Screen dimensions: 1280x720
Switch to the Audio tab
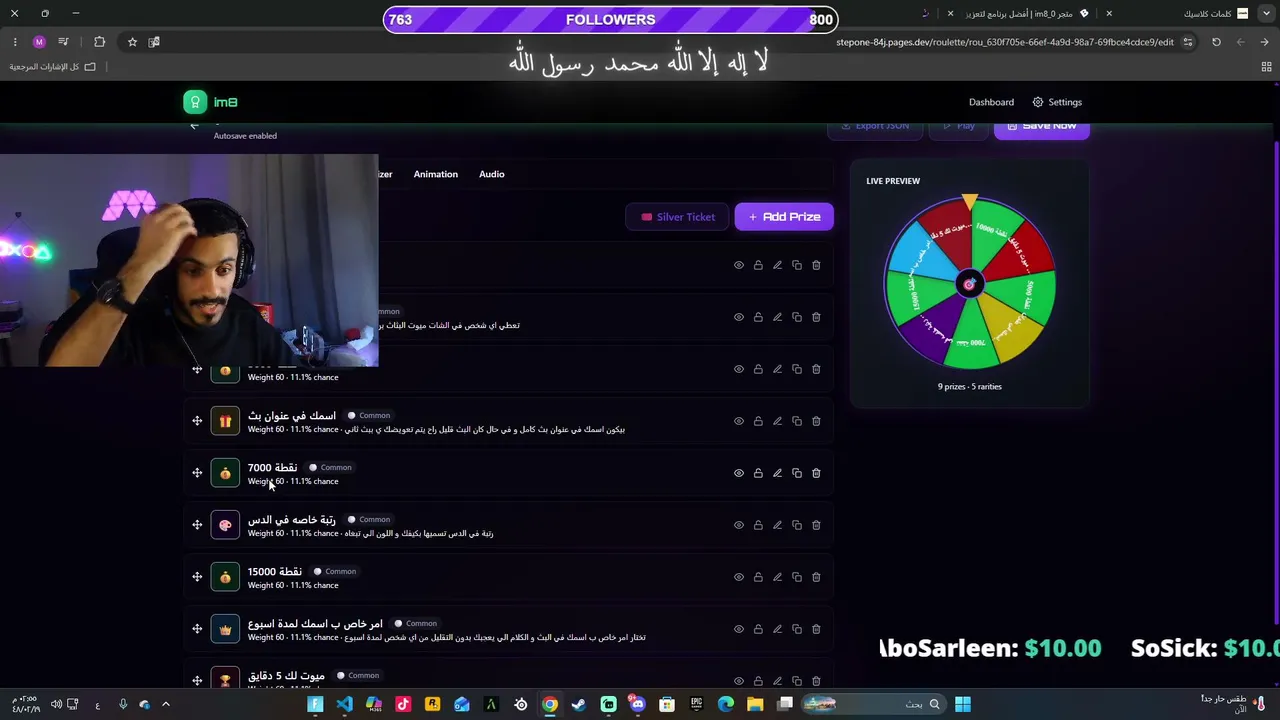coord(491,174)
